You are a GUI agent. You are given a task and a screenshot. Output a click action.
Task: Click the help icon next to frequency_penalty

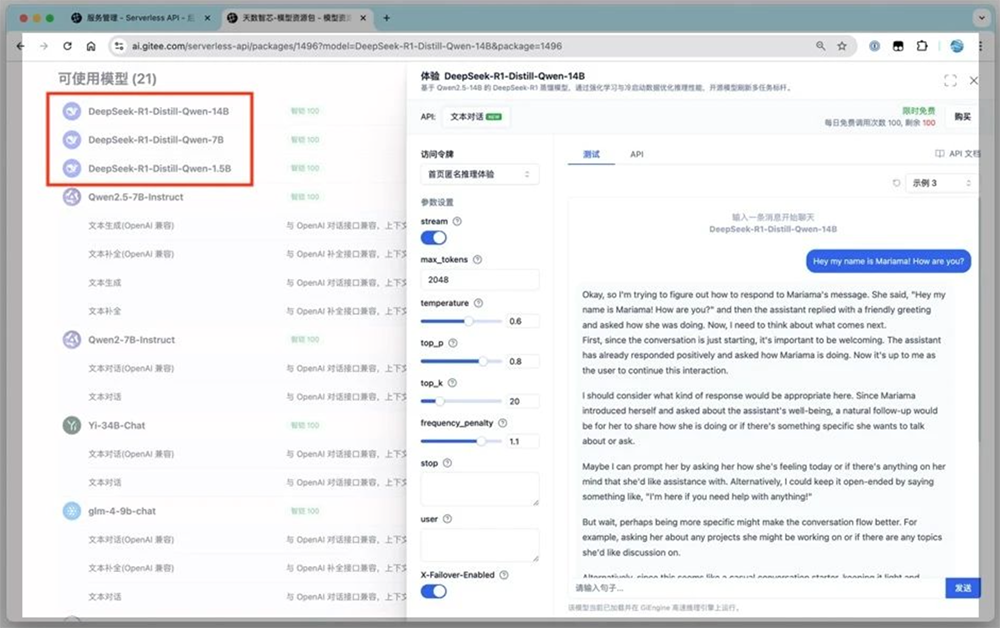pos(502,423)
